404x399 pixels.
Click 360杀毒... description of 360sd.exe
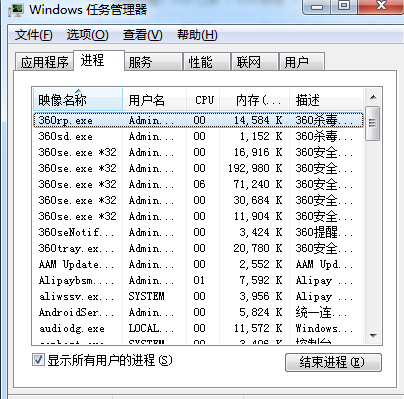coord(324,136)
